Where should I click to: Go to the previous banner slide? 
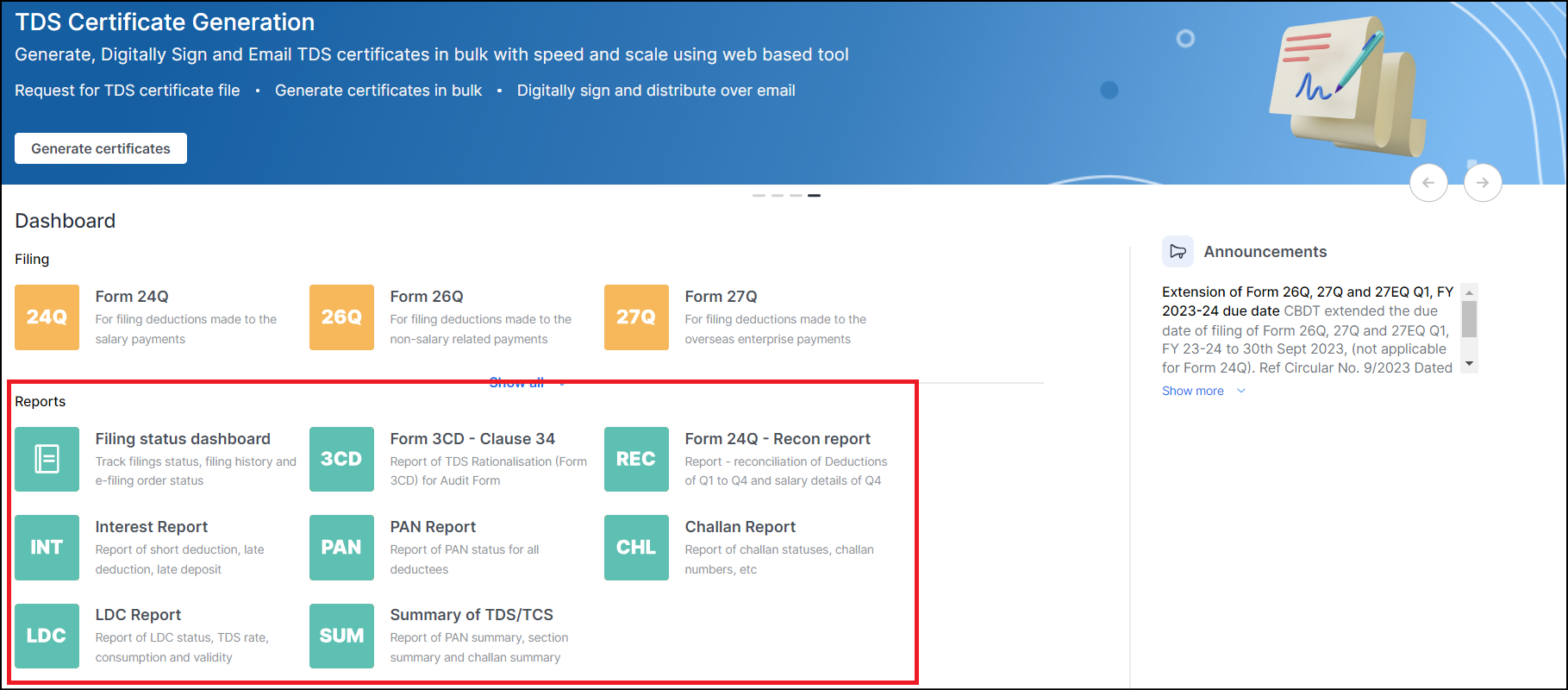1427,183
